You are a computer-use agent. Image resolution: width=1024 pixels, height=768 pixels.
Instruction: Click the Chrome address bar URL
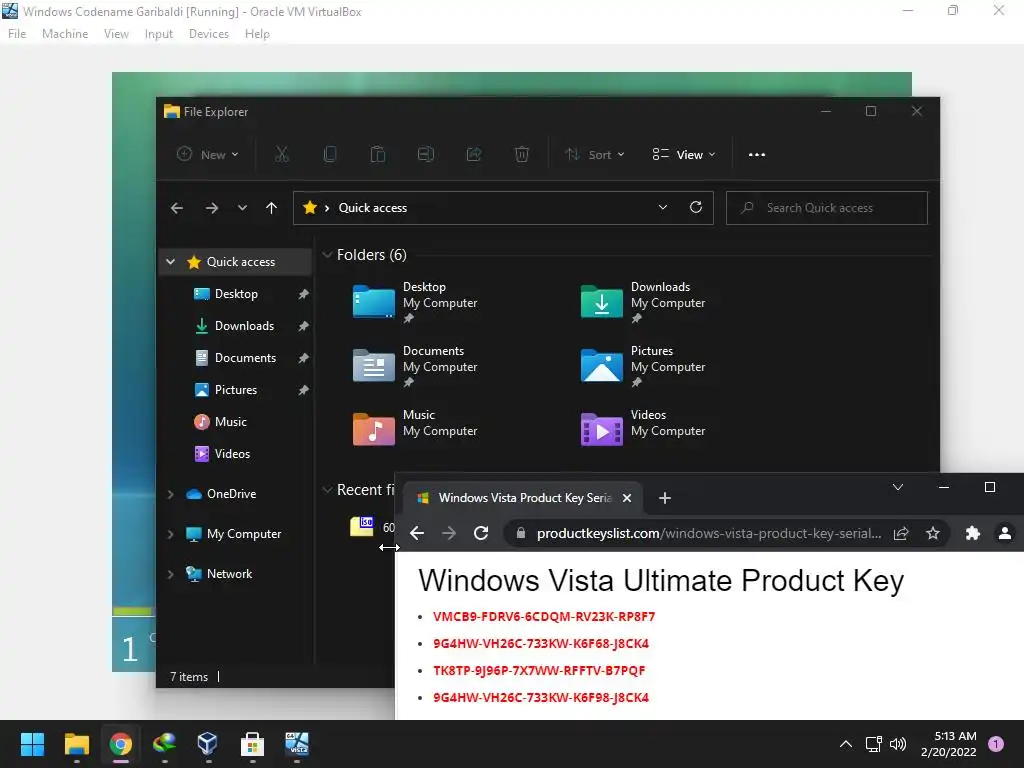(x=709, y=534)
